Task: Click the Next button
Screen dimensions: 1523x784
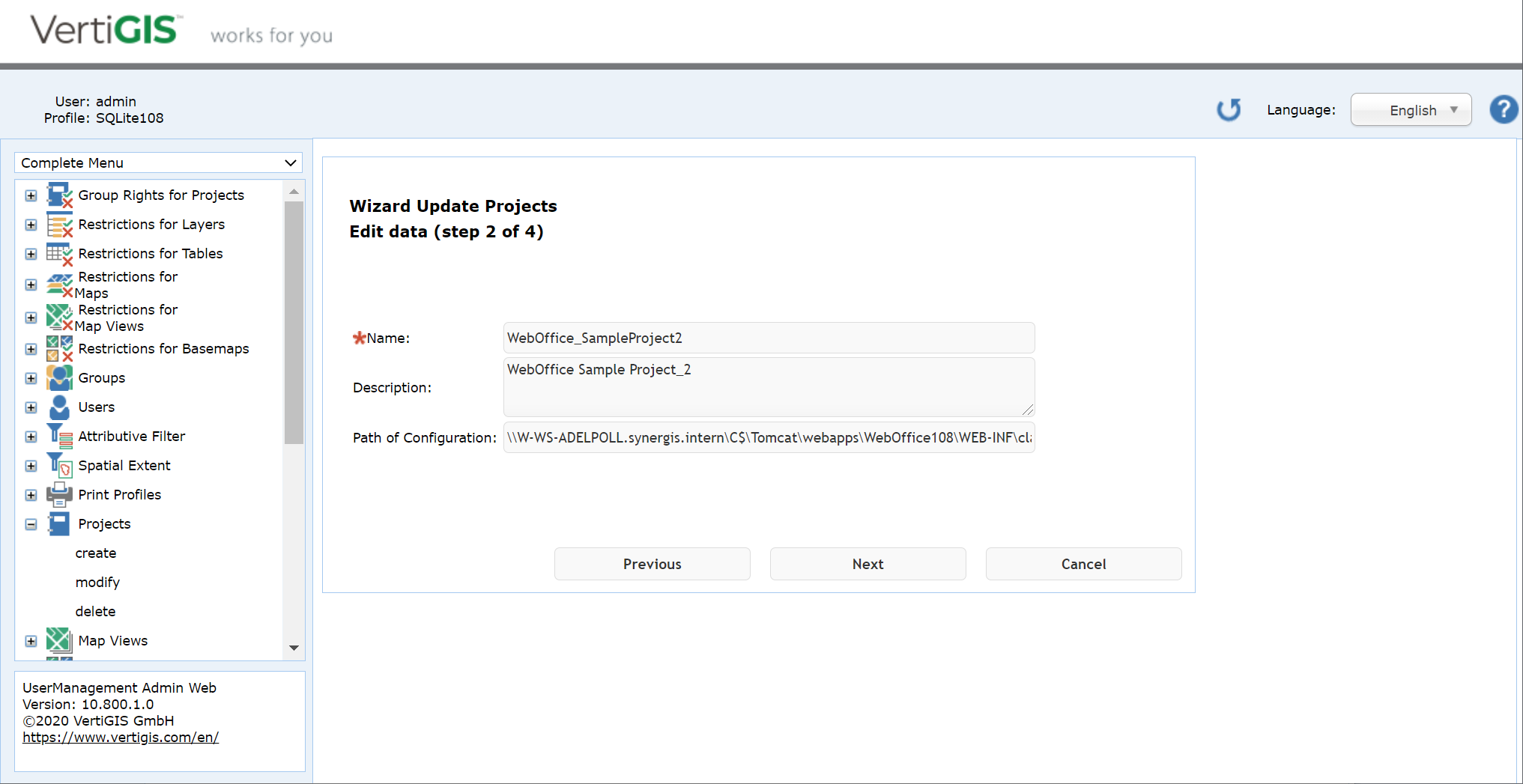Action: [868, 564]
